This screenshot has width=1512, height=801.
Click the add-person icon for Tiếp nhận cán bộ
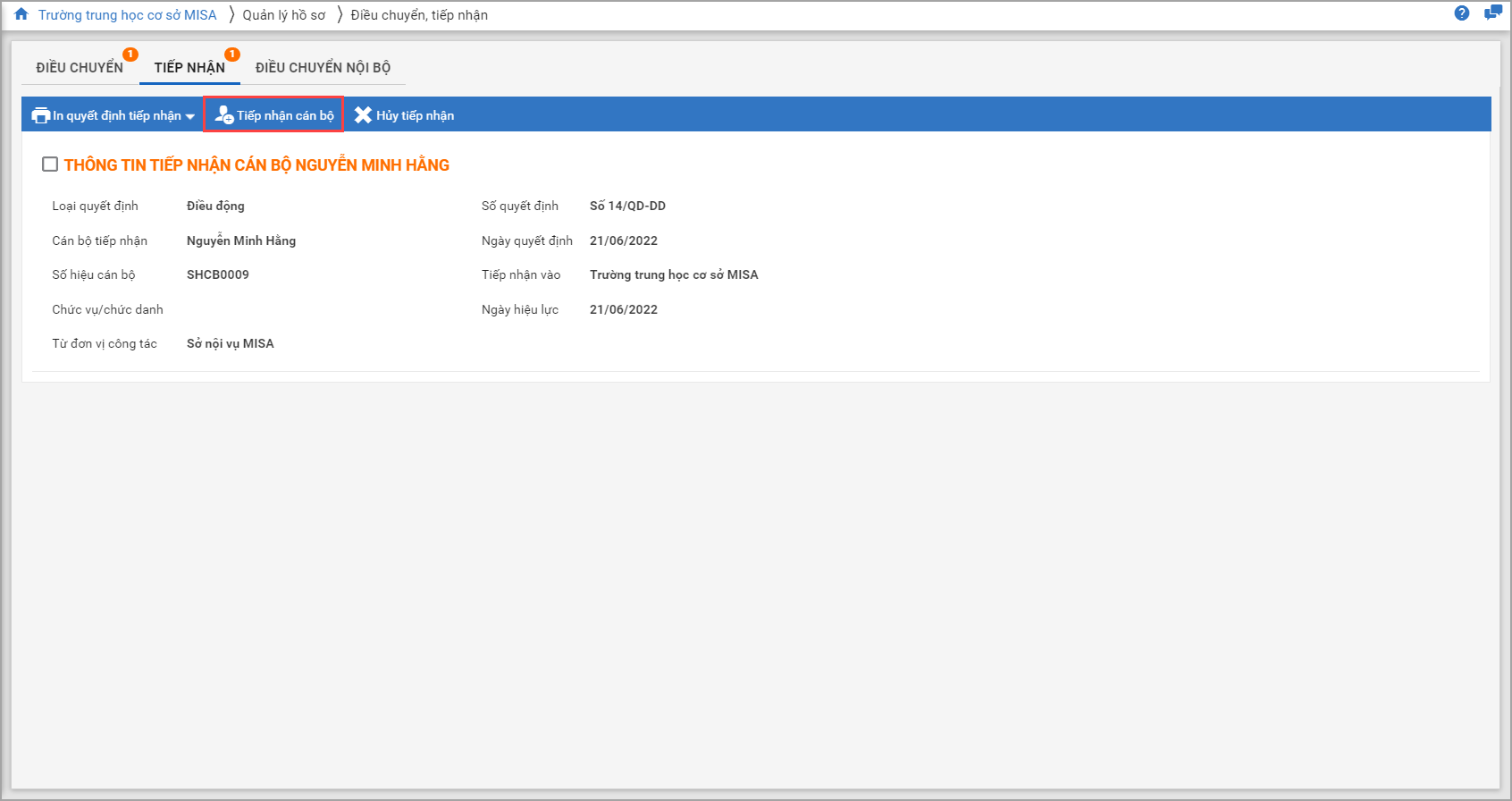223,115
